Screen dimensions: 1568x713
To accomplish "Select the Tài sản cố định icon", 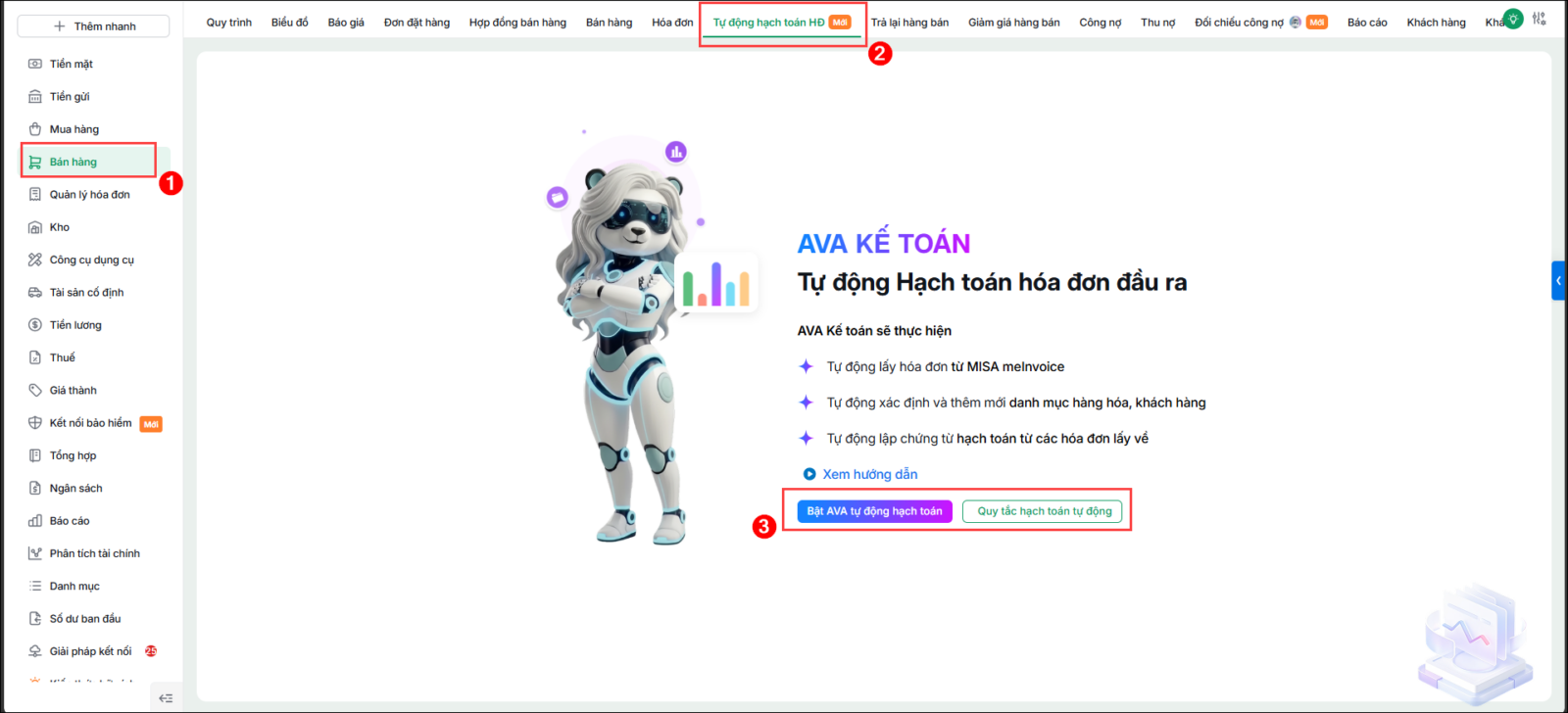I will pos(35,292).
